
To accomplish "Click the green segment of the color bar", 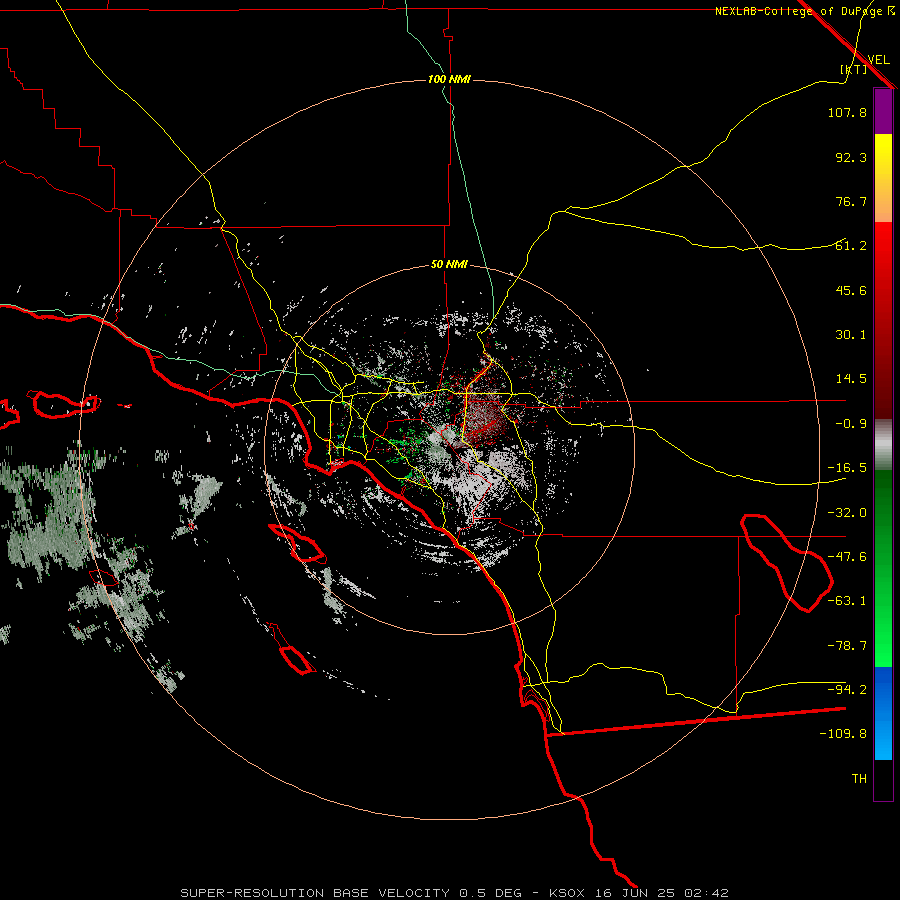I will (x=883, y=568).
